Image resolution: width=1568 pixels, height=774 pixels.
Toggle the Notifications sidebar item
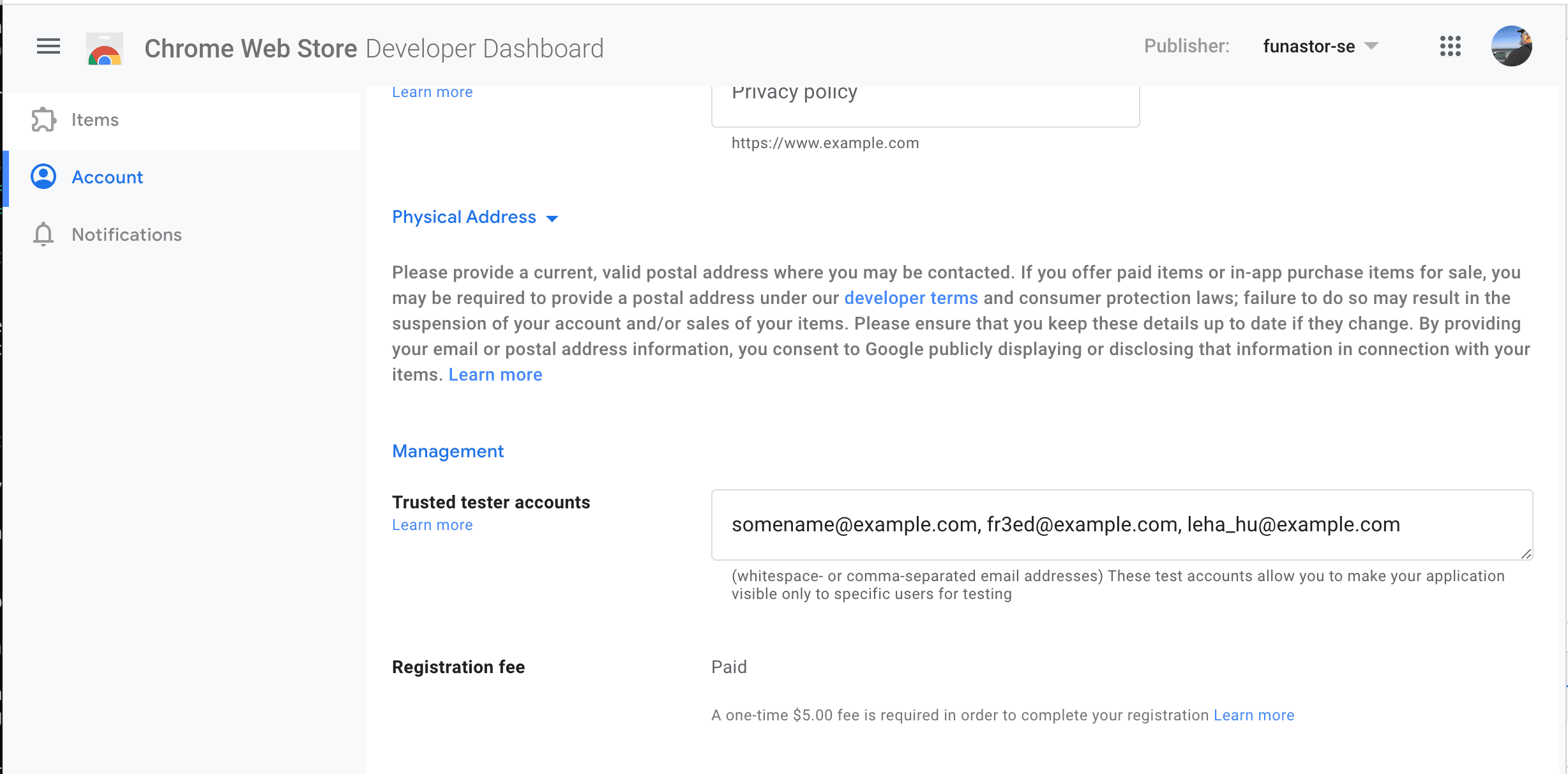coord(127,234)
